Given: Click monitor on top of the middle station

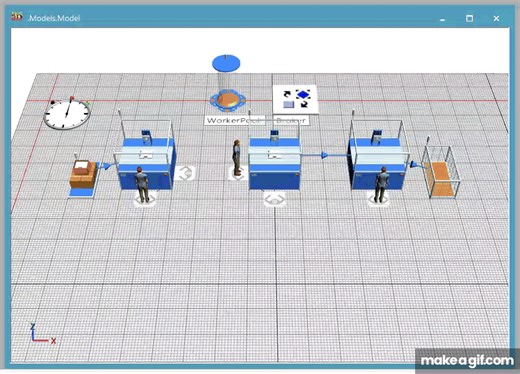Looking at the screenshot, I should (x=274, y=136).
